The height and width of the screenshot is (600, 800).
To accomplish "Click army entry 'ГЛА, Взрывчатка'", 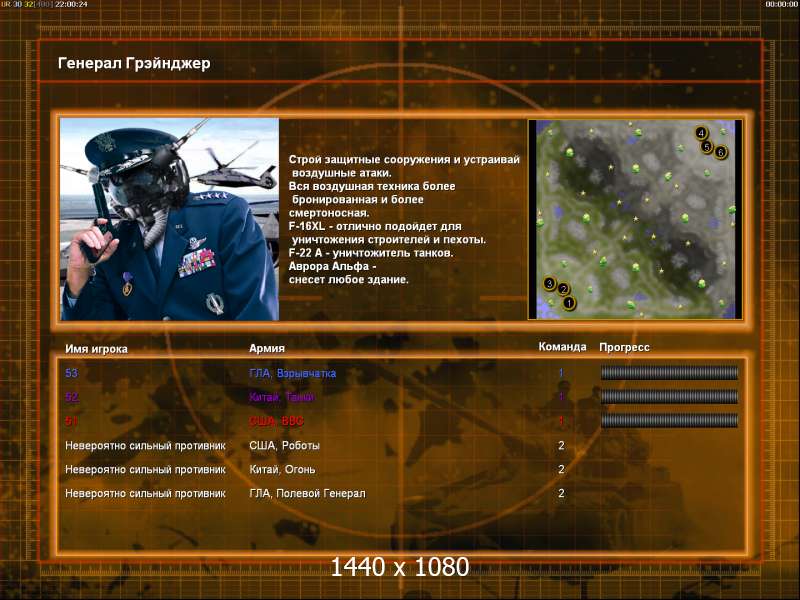I will coord(292,373).
